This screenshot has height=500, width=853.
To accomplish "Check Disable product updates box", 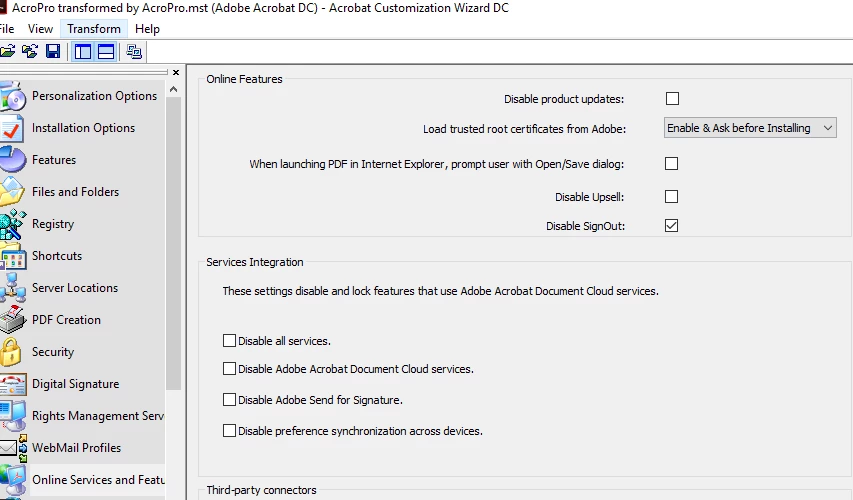I will click(x=672, y=98).
